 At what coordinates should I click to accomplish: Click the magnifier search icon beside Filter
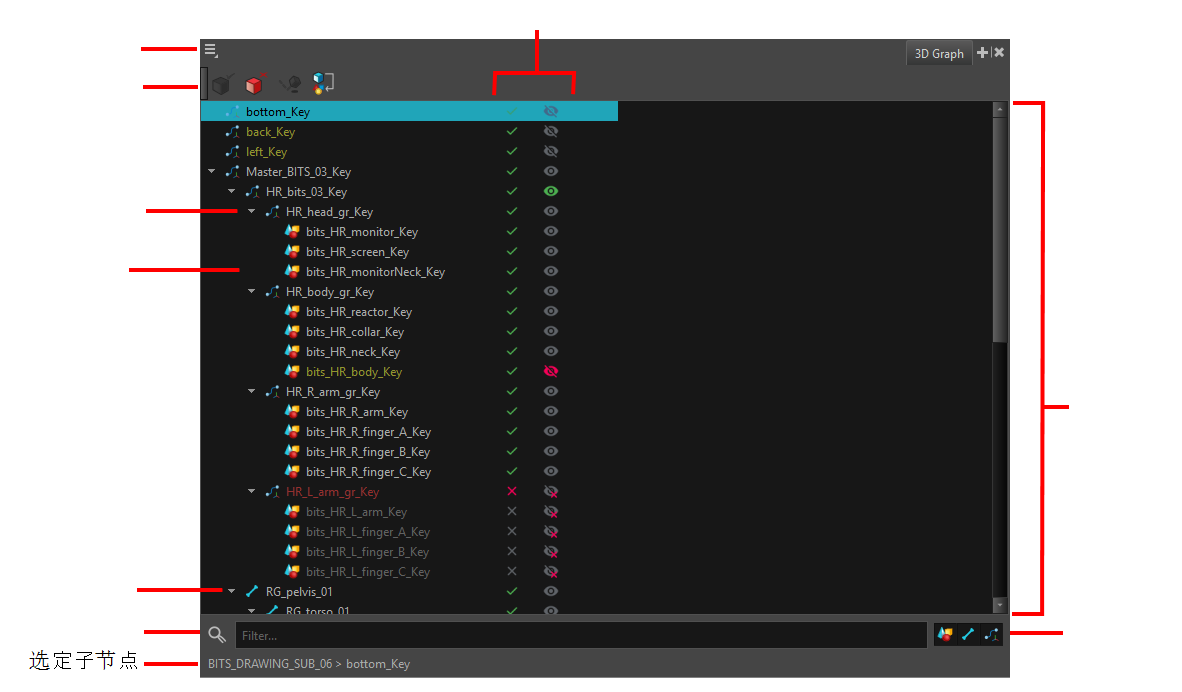click(217, 635)
